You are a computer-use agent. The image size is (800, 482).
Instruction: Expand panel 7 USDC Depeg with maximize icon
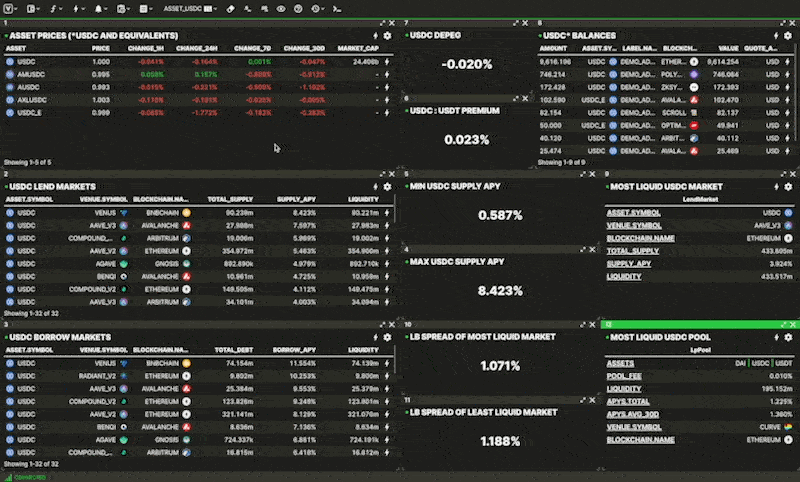pyautogui.click(x=516, y=23)
